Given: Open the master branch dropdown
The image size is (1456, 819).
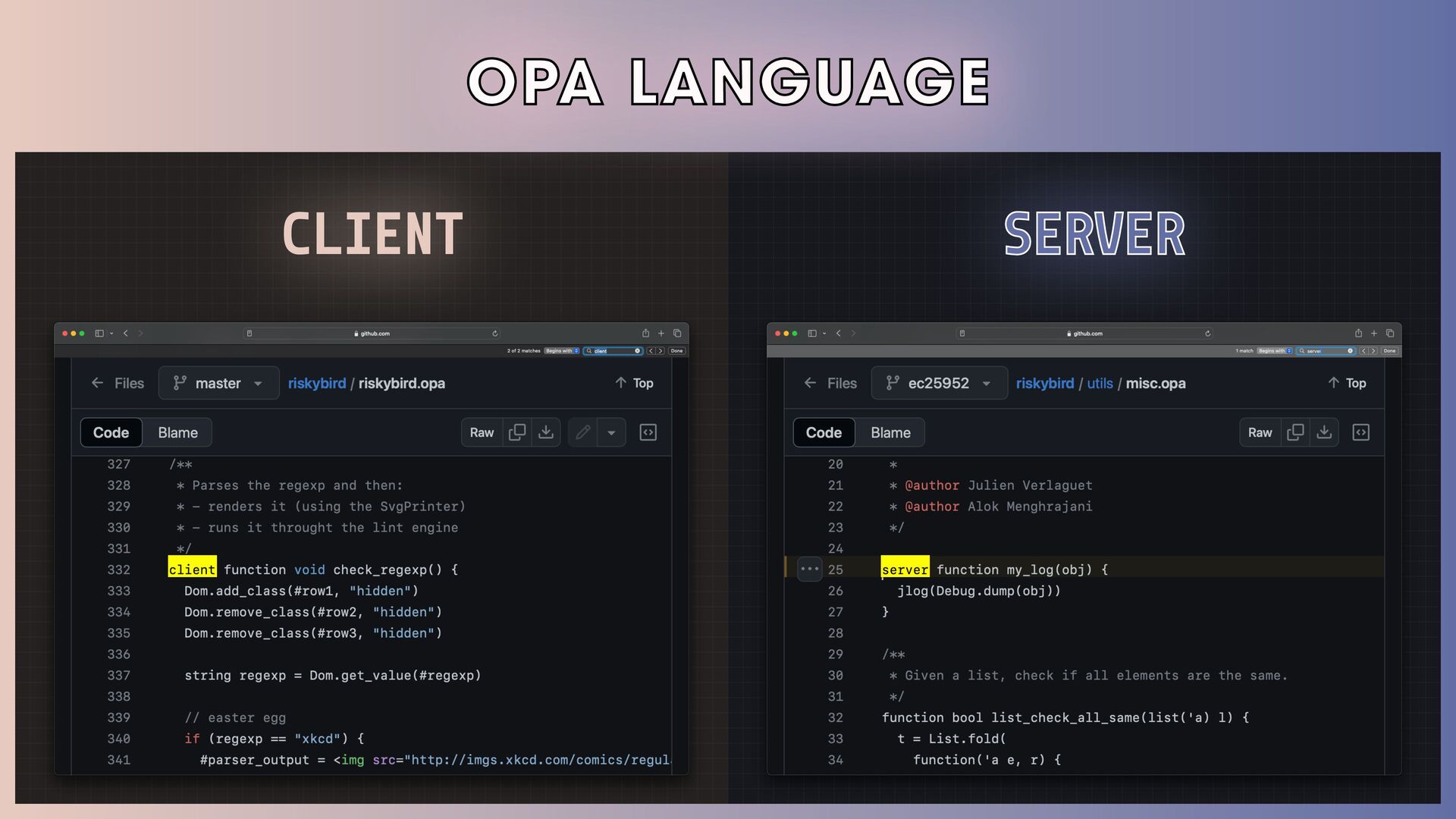Looking at the screenshot, I should (x=218, y=383).
